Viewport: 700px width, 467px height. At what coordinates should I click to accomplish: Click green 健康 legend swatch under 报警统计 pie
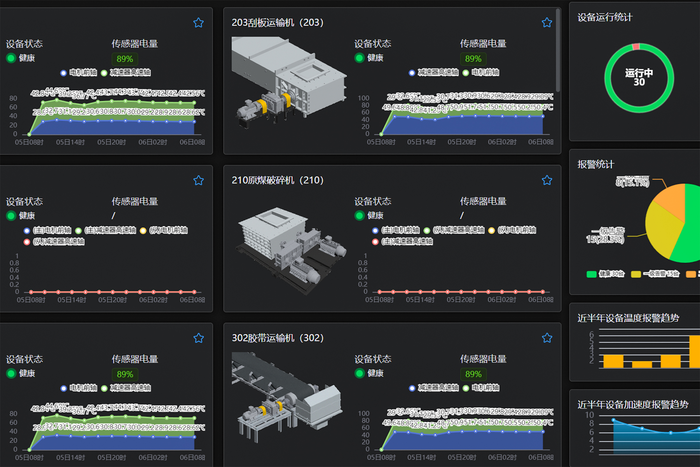click(x=589, y=273)
